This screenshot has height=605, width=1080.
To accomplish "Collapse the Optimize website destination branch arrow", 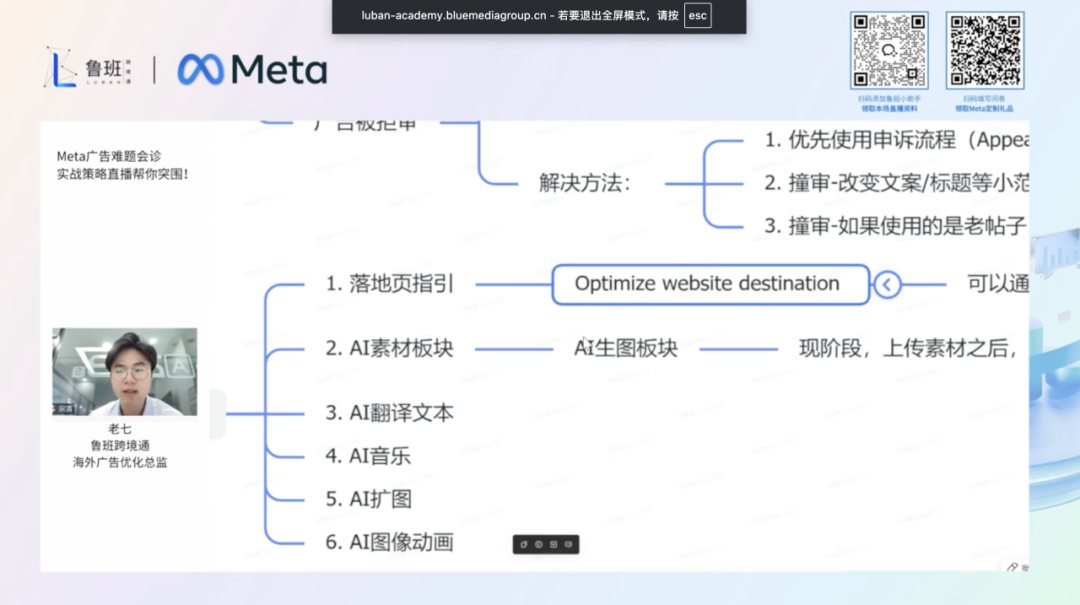I will [887, 285].
